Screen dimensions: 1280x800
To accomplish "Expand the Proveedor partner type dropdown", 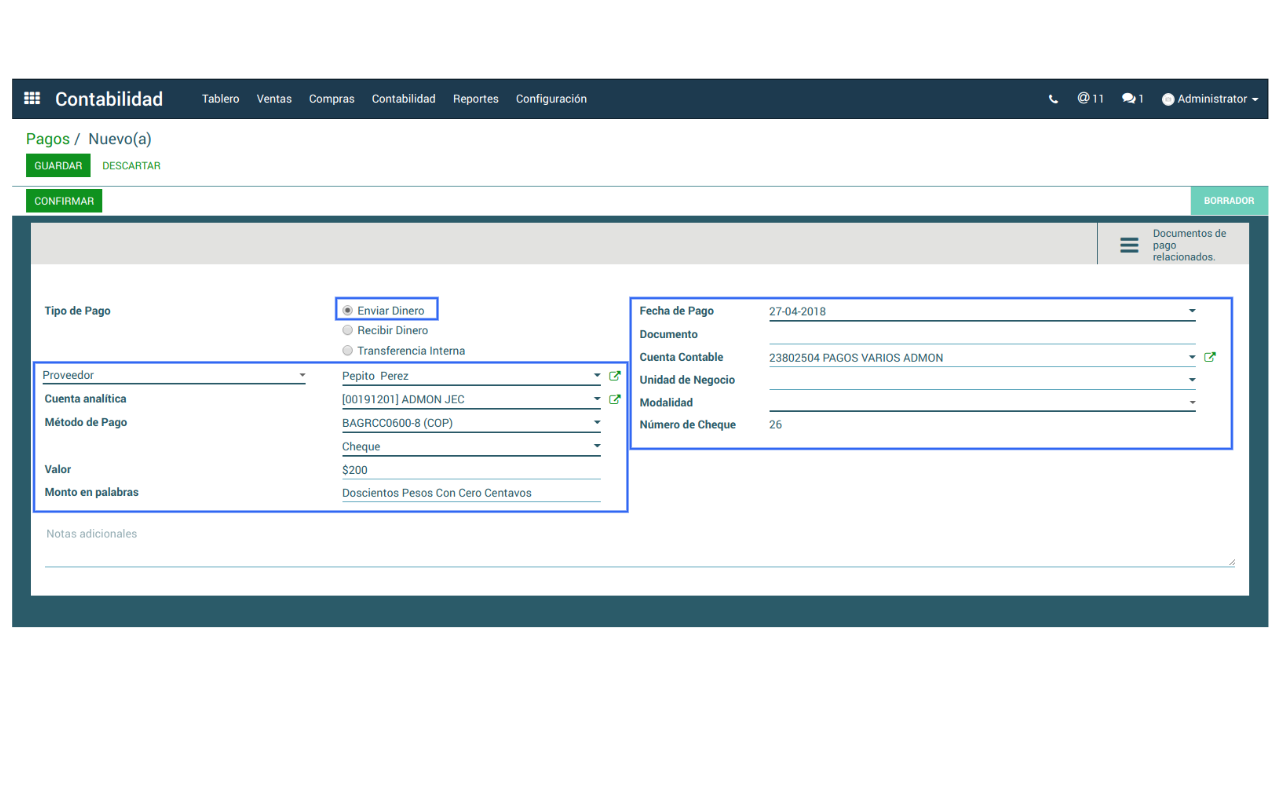I will (302, 376).
